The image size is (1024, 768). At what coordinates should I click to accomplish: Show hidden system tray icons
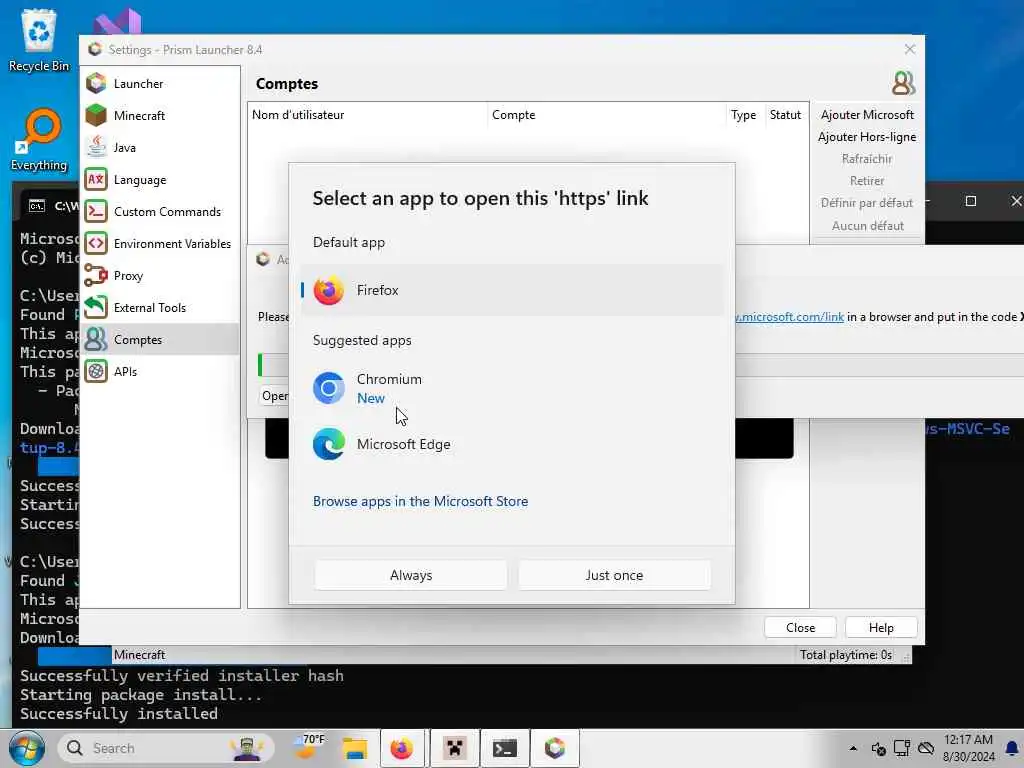point(853,748)
